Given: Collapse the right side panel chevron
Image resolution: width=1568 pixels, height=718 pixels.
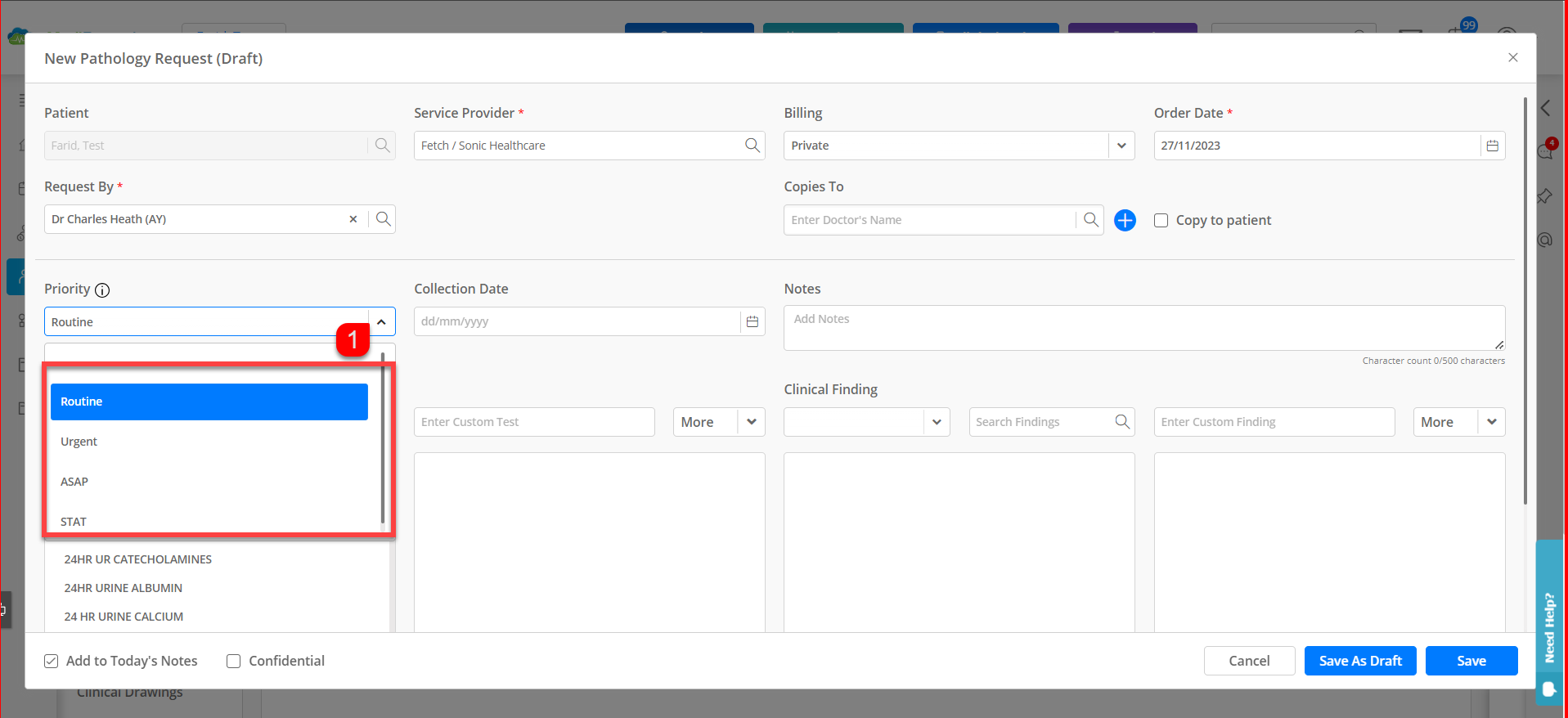Looking at the screenshot, I should click(1545, 108).
